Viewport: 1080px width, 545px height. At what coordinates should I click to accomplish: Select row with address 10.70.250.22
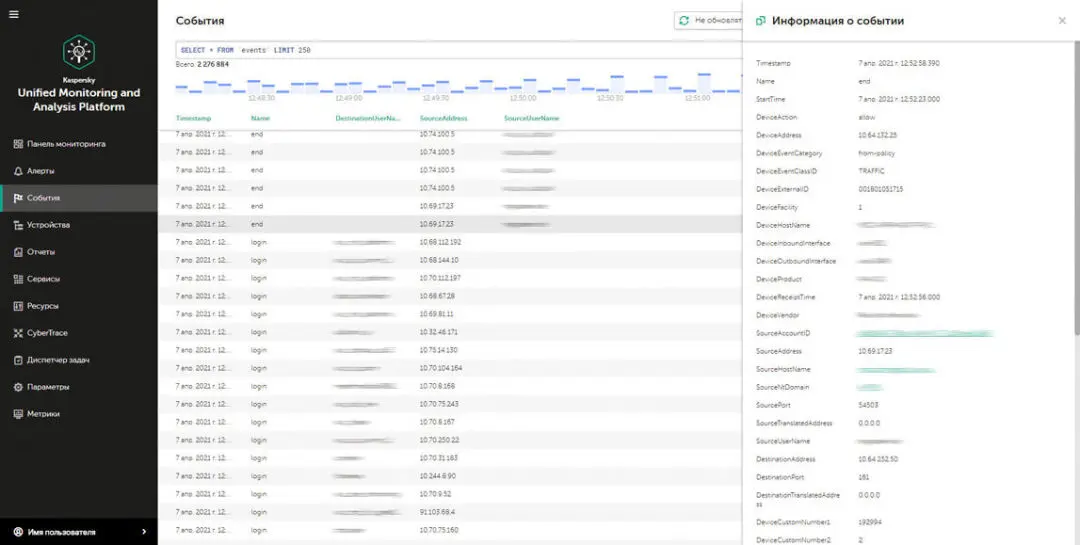[450, 440]
